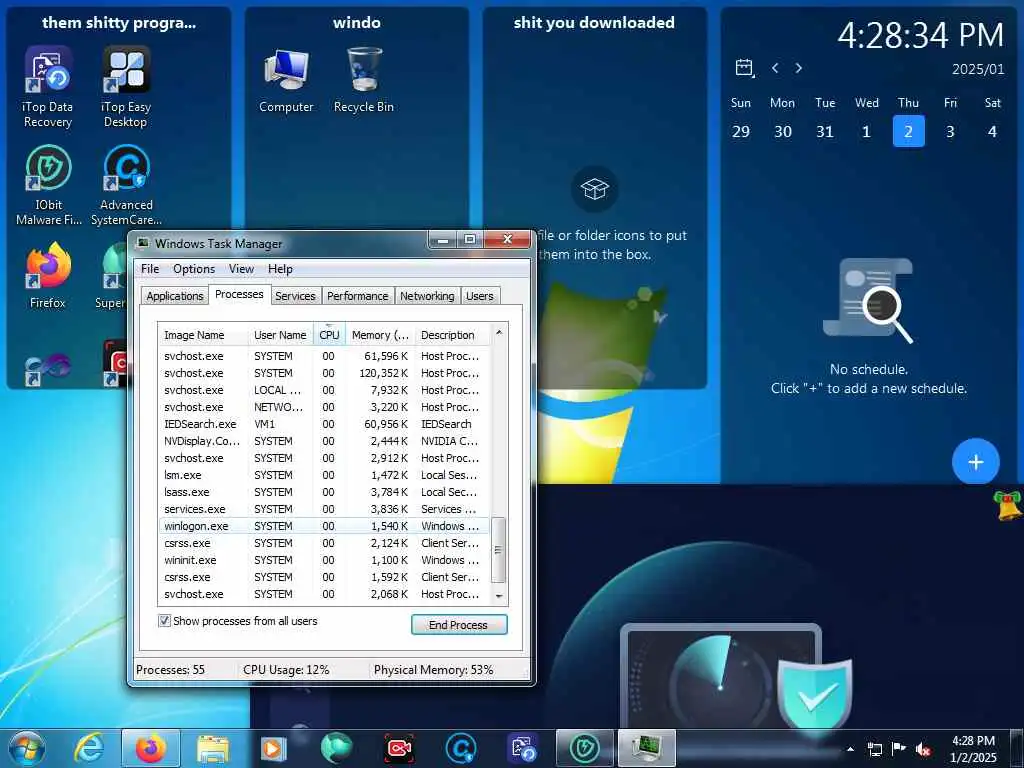
Task: Select the winlogon.exe process row
Action: coord(325,526)
